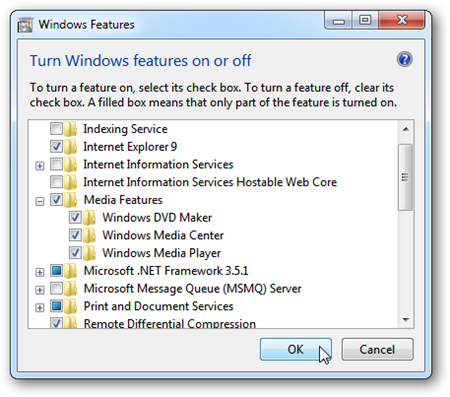Select the 'Indexing Service' label
Image resolution: width=450 pixels, height=397 pixels.
(x=125, y=129)
